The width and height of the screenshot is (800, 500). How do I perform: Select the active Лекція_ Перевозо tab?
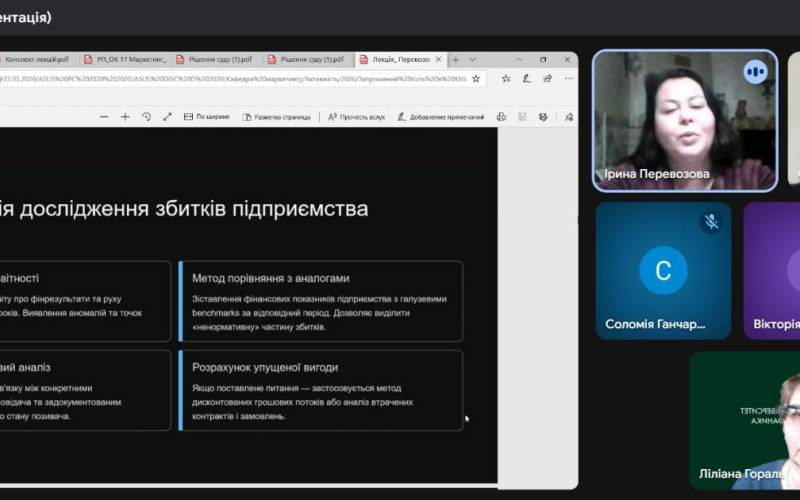point(401,60)
